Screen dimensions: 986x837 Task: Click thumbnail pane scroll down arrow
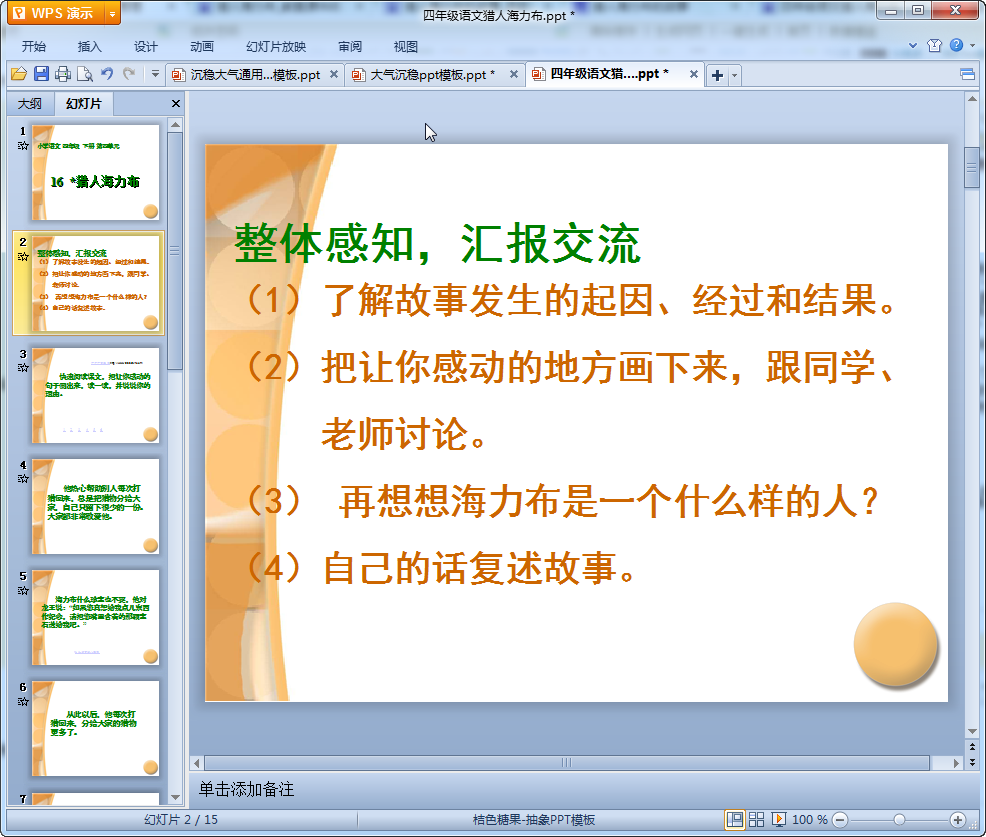coord(175,797)
